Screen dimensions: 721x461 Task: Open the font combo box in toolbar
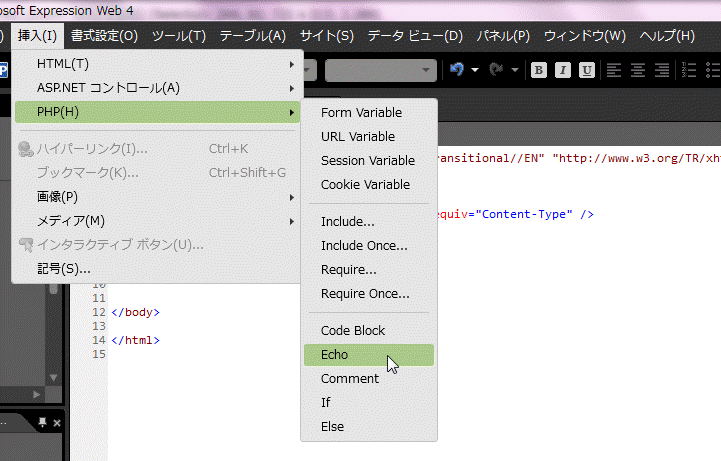380,70
